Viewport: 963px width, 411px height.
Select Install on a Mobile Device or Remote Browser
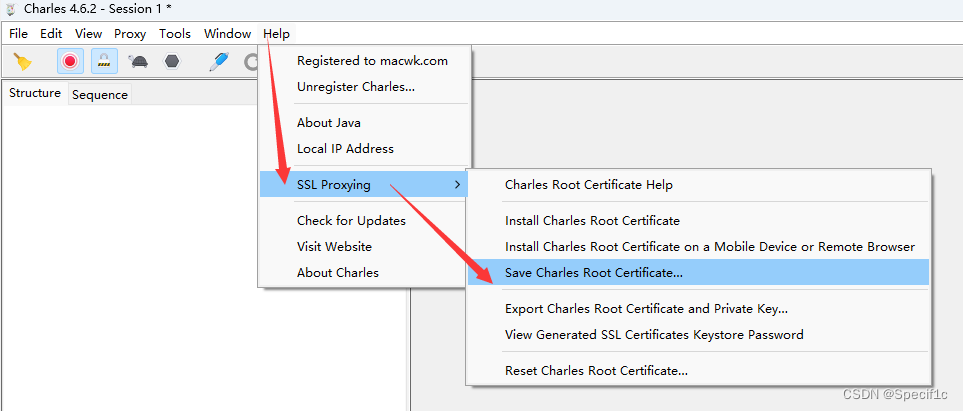[698, 246]
